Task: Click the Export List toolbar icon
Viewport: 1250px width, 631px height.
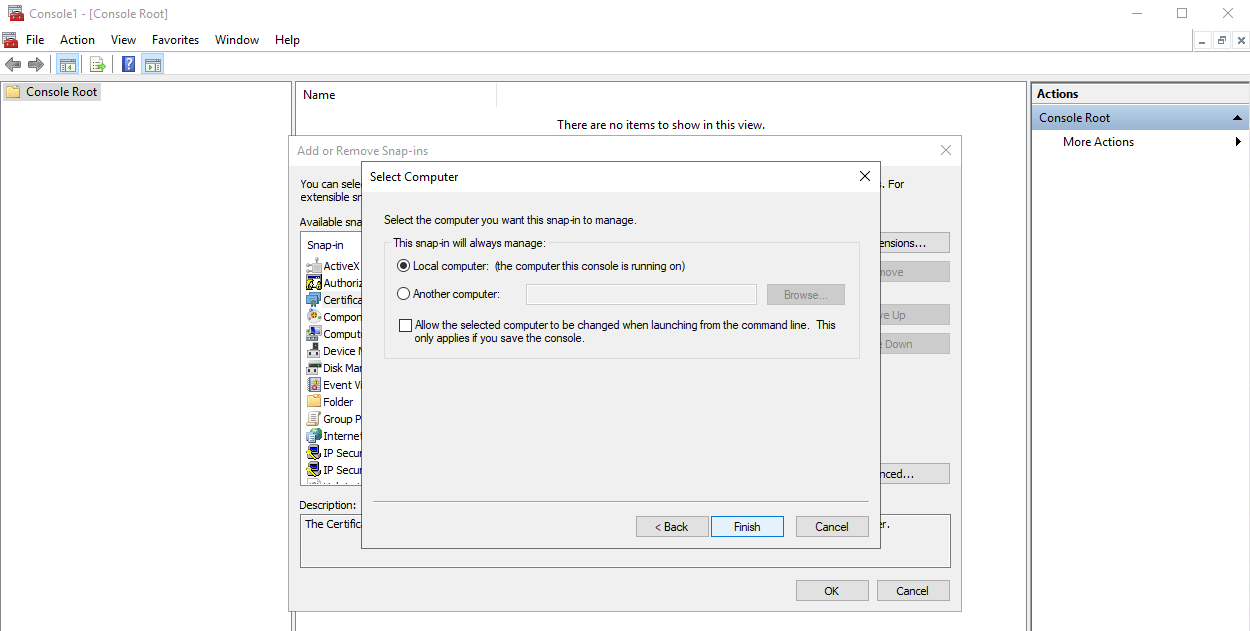Action: pos(97,65)
